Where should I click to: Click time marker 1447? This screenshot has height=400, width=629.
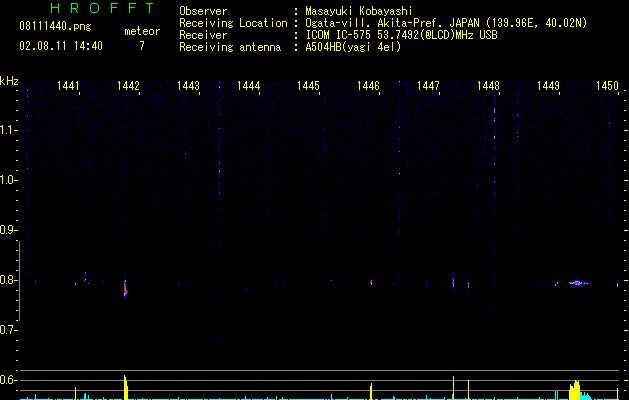click(x=428, y=86)
